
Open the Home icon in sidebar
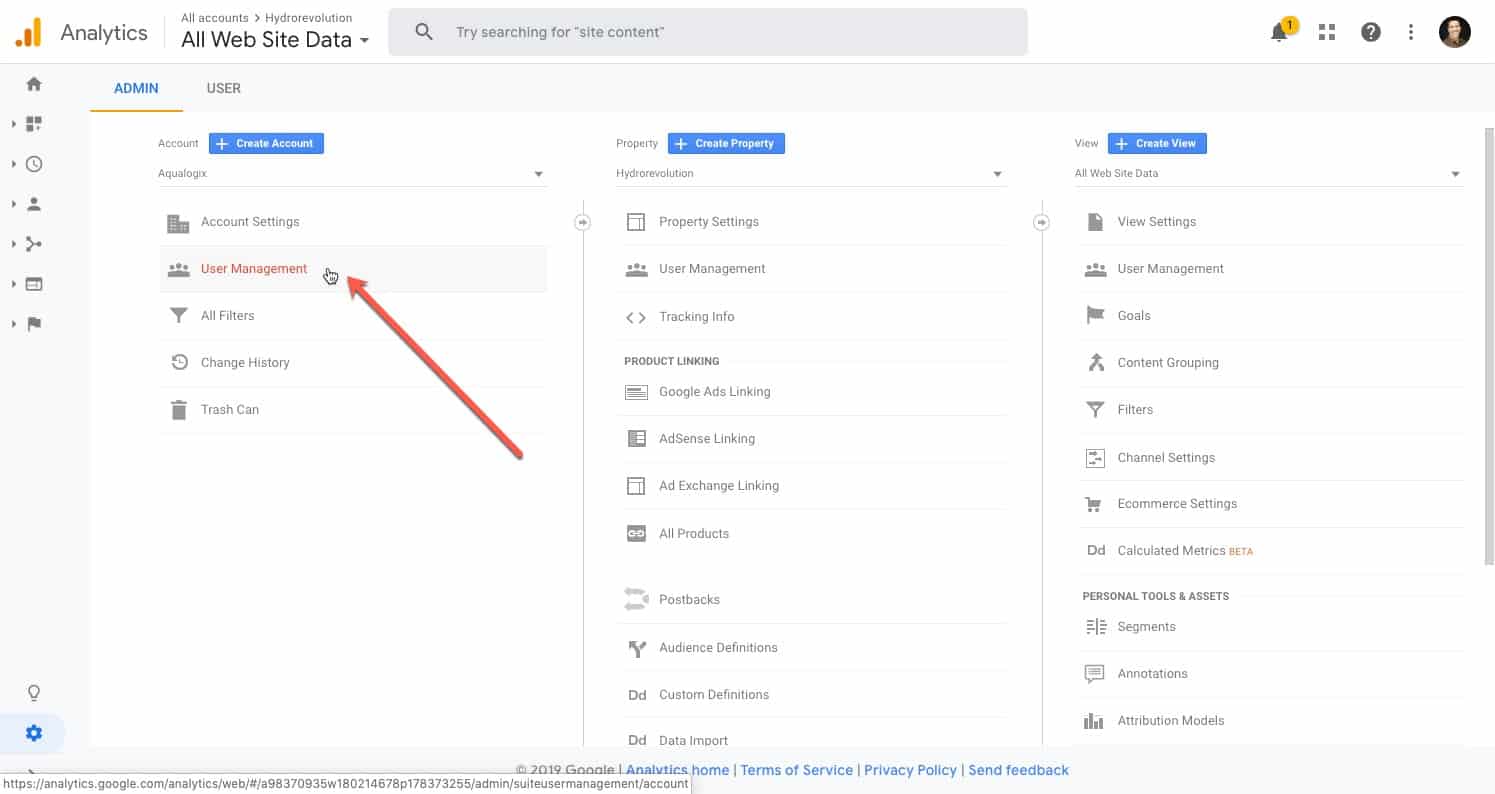pyautogui.click(x=34, y=84)
